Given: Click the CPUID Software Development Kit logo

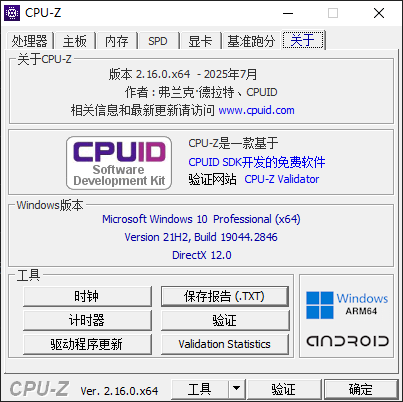Looking at the screenshot, I should tap(119, 163).
